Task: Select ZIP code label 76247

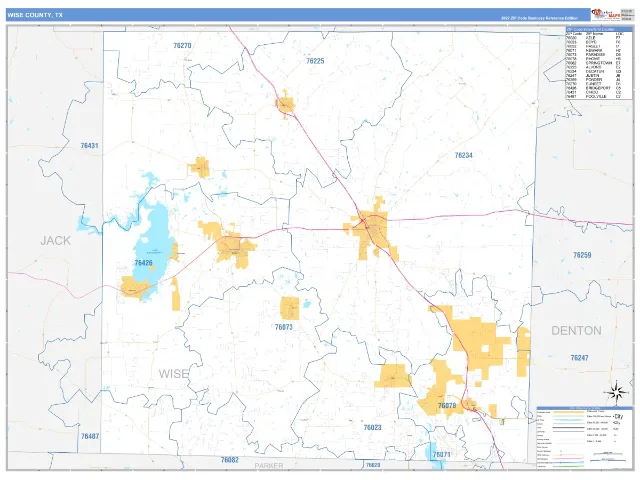Action: (x=579, y=358)
